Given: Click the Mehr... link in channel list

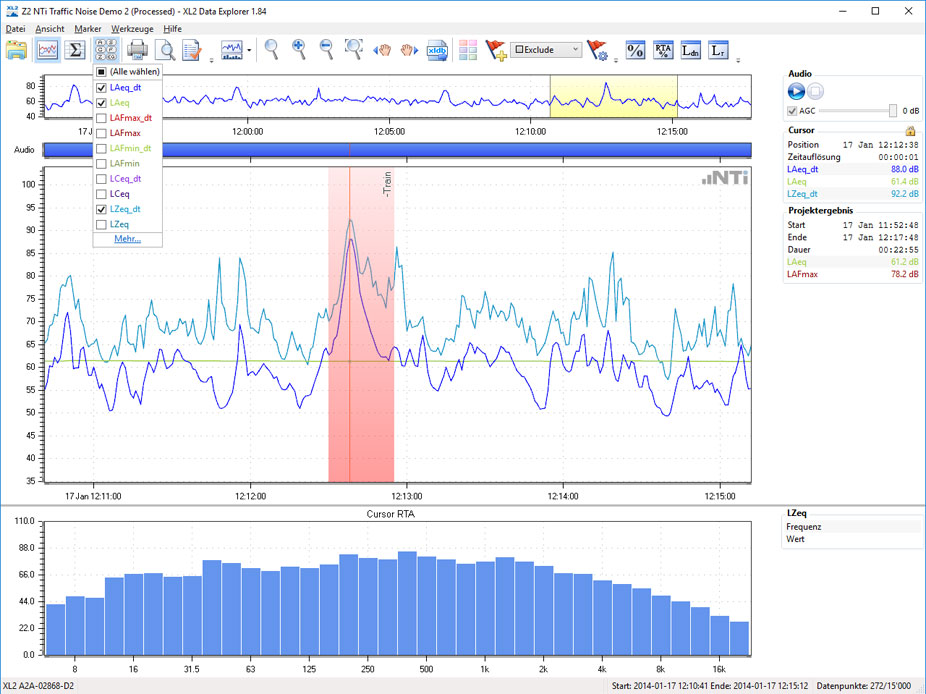Looking at the screenshot, I should [x=127, y=239].
